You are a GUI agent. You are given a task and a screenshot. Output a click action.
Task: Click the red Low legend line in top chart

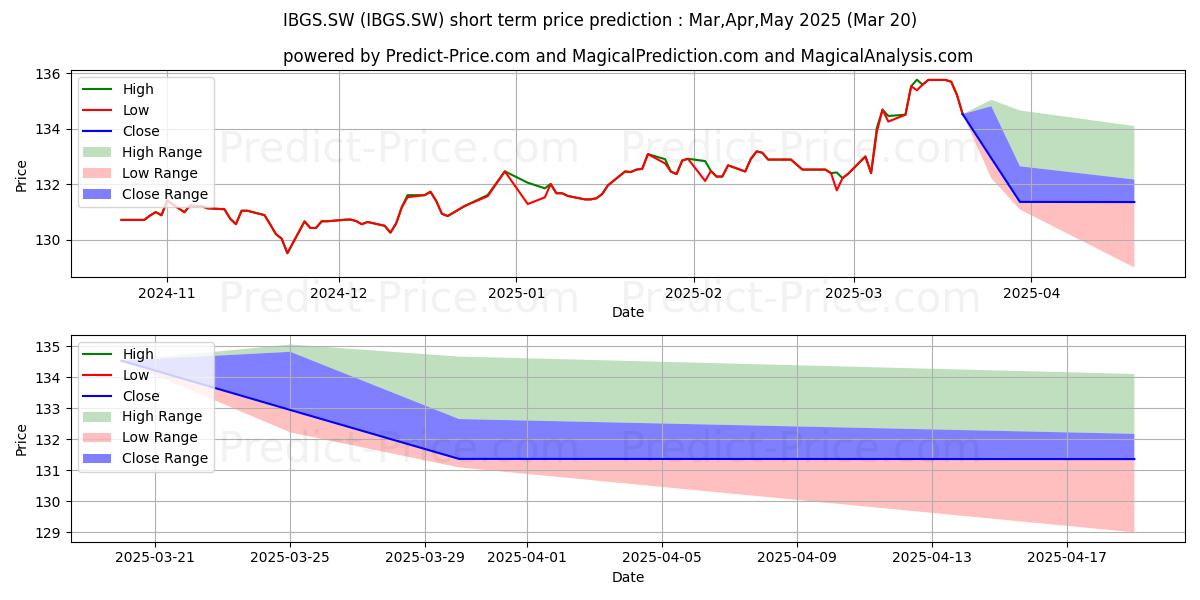click(x=99, y=111)
